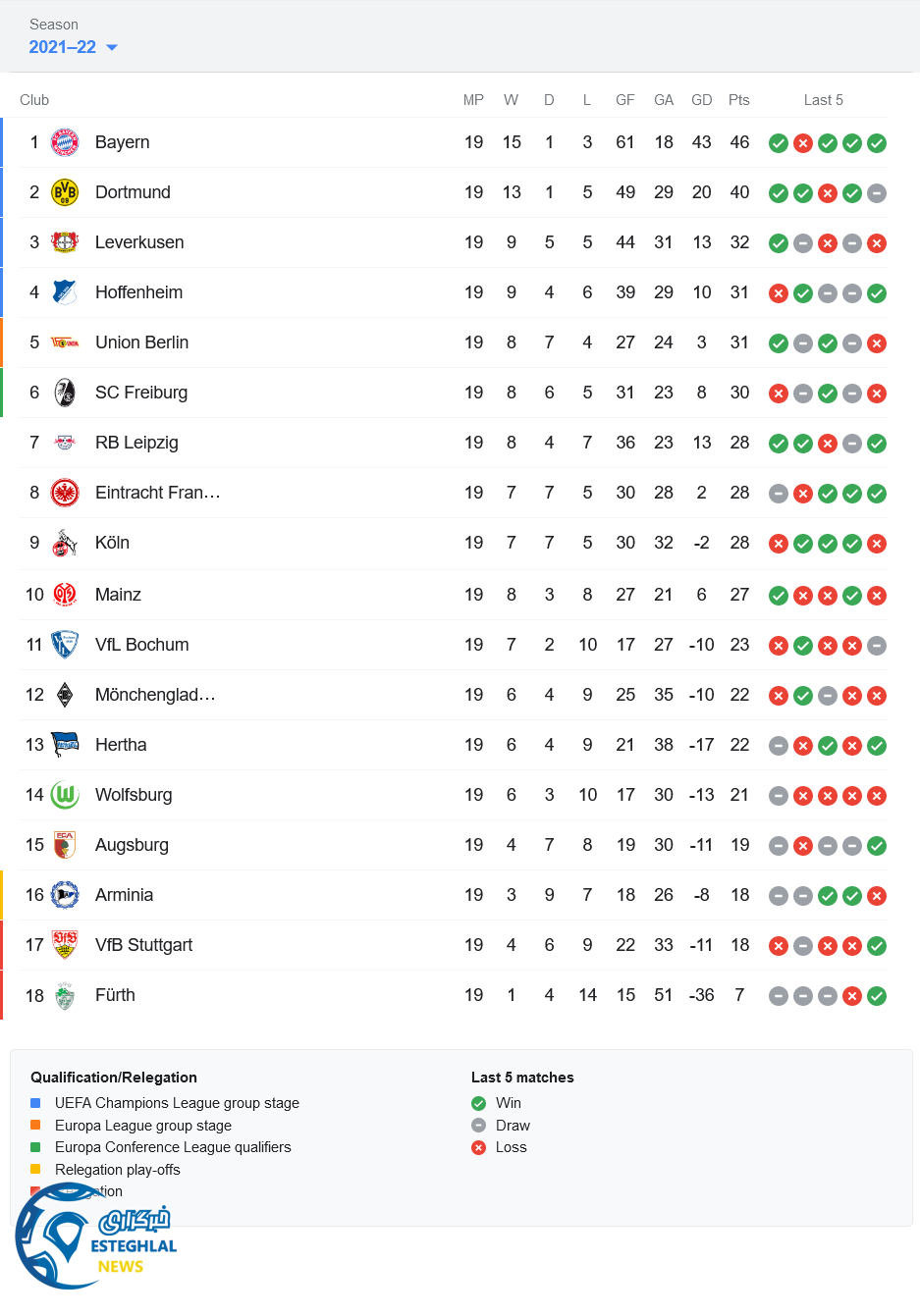This screenshot has width=920, height=1316.
Task: Click the Pts column header
Action: 739,100
